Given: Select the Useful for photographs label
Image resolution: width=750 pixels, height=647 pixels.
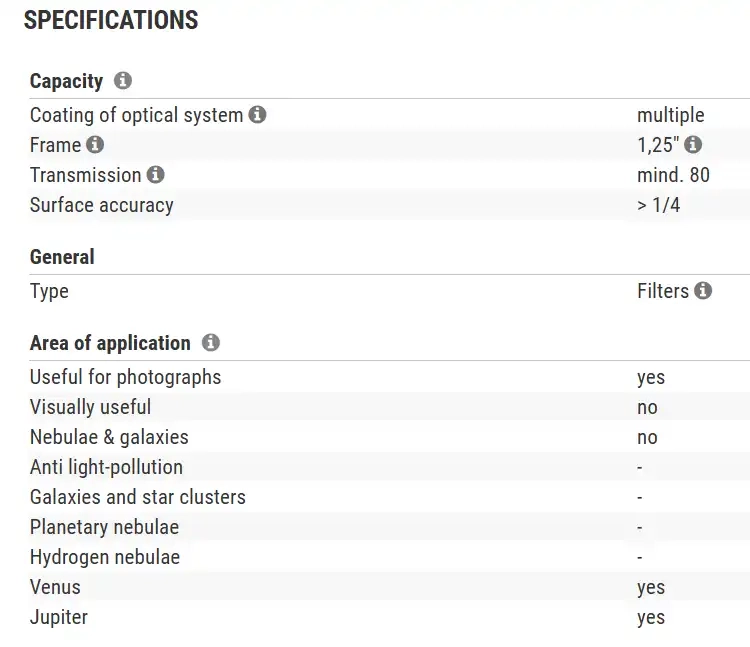Looking at the screenshot, I should 125,377.
